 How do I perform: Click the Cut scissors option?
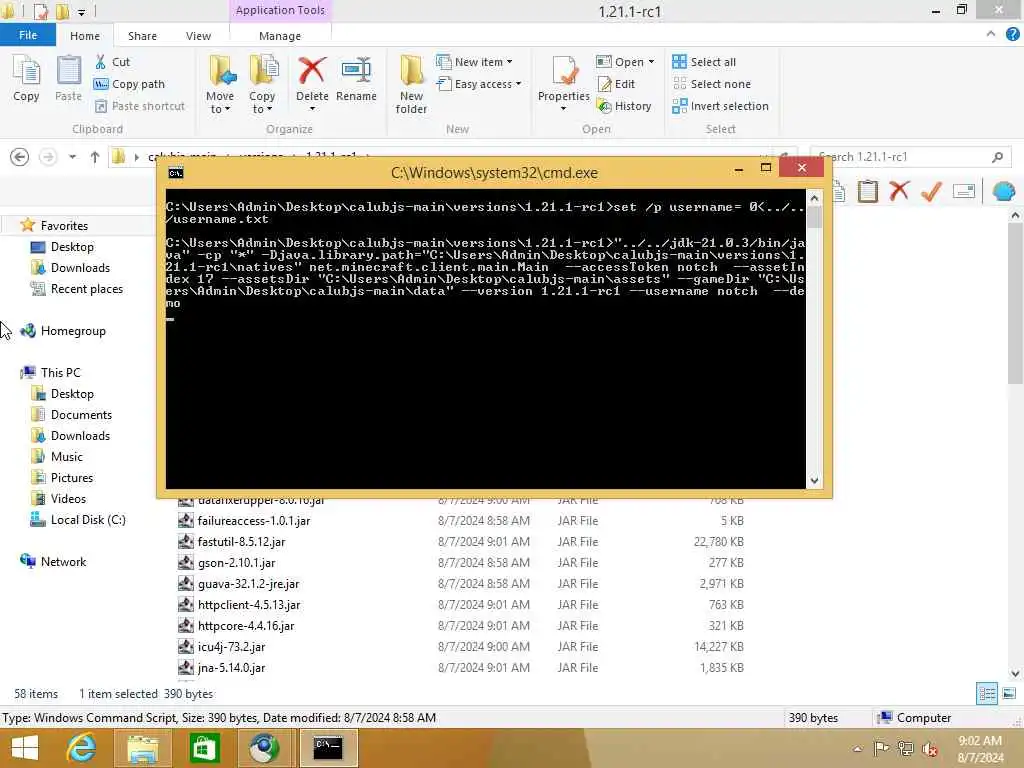click(112, 62)
